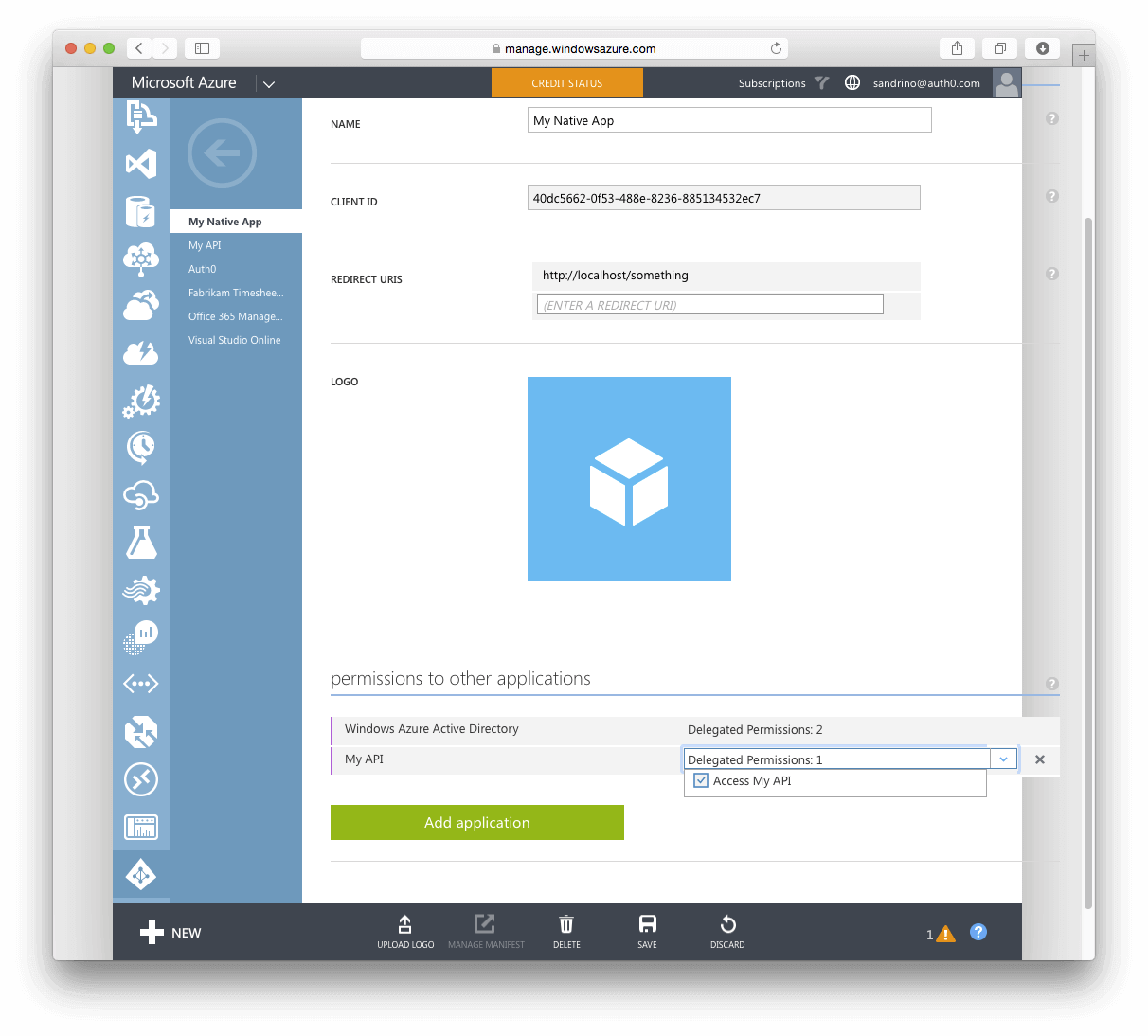Viewport: 1148px width, 1036px height.
Task: Click the warning notification triangle
Action: coord(945,934)
